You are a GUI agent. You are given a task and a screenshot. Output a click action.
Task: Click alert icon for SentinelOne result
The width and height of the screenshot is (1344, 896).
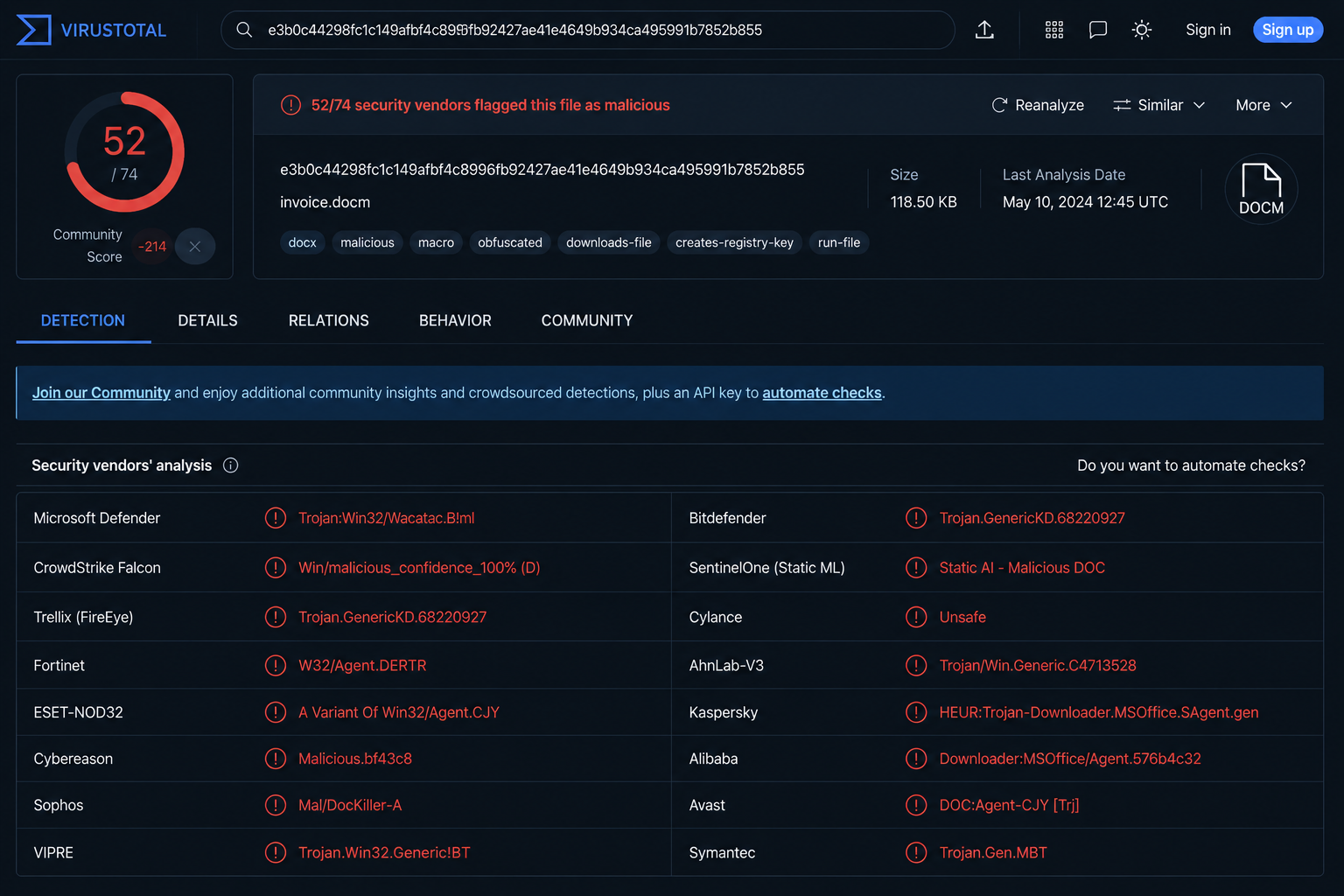coord(916,568)
